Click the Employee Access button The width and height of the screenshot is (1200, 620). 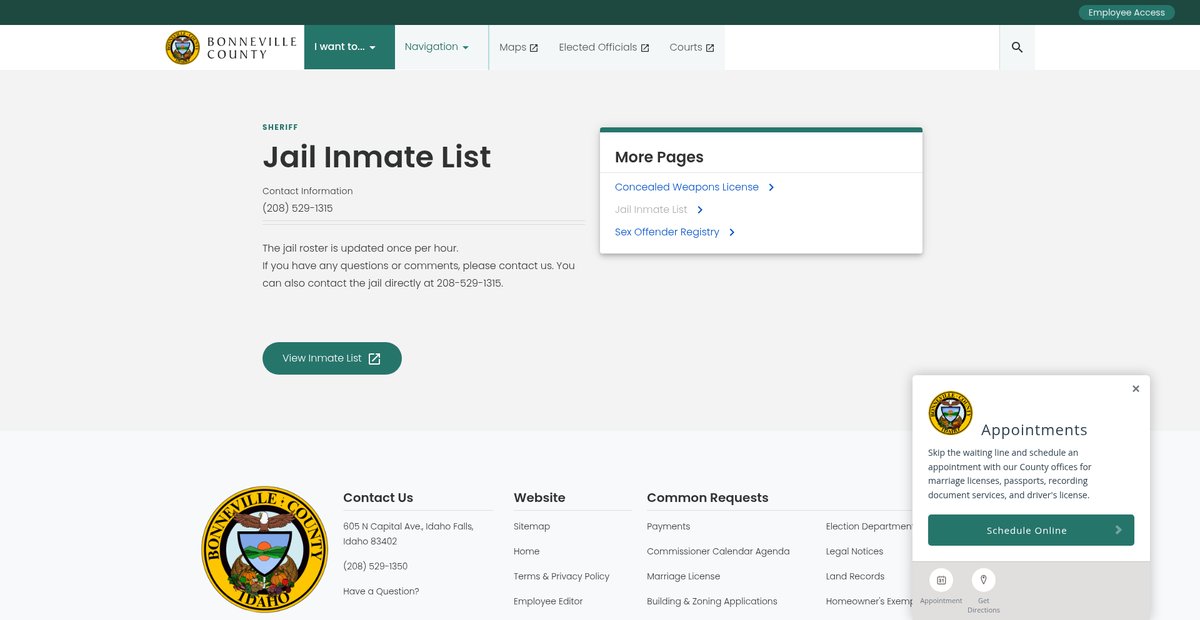(1126, 12)
